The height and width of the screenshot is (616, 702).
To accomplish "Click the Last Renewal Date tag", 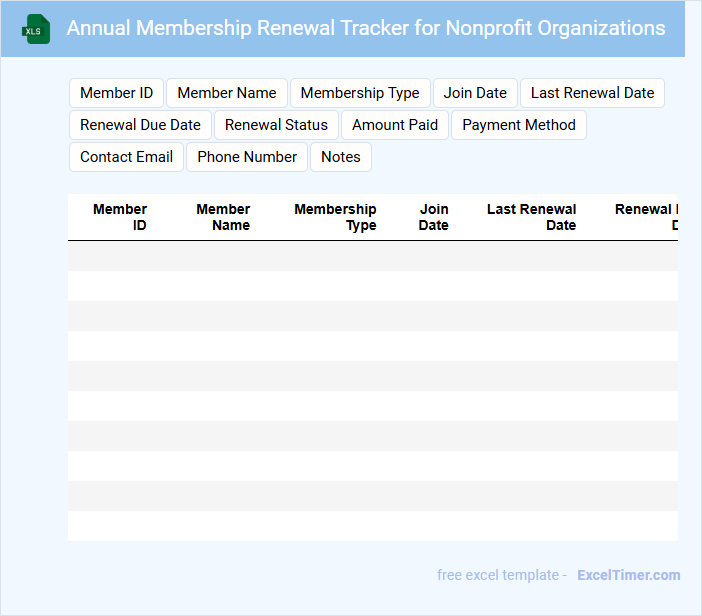I will click(592, 93).
